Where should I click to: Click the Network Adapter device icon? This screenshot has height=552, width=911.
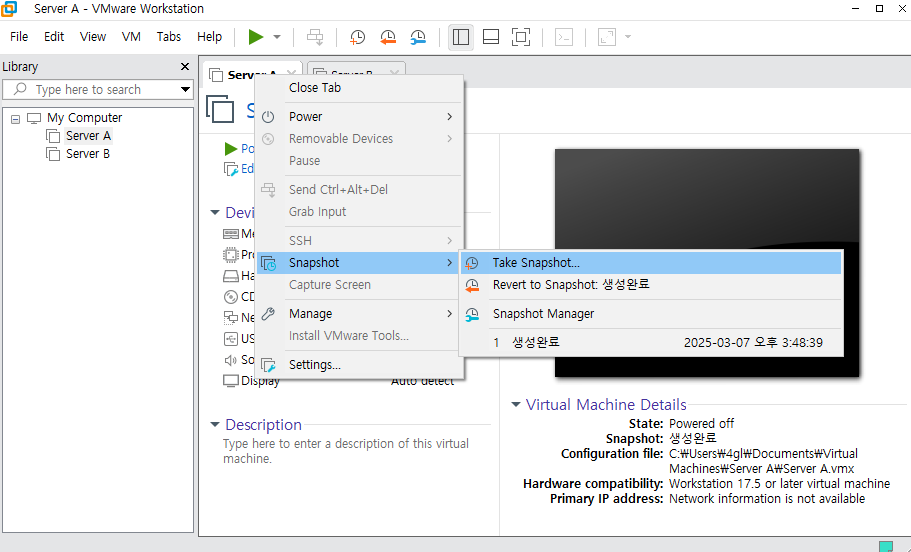pyautogui.click(x=231, y=318)
